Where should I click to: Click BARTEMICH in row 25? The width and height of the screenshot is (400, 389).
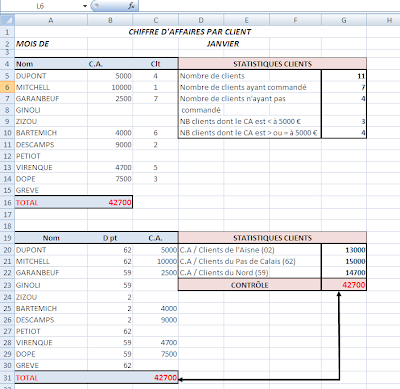(36, 308)
